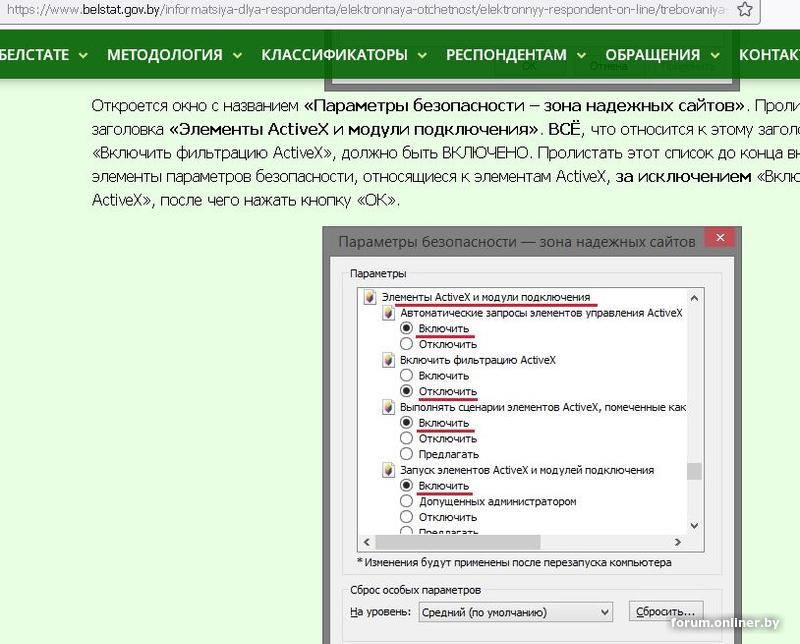Select Включить under Включить фильтрацию ActiveX
800x644 pixels.
coord(406,376)
